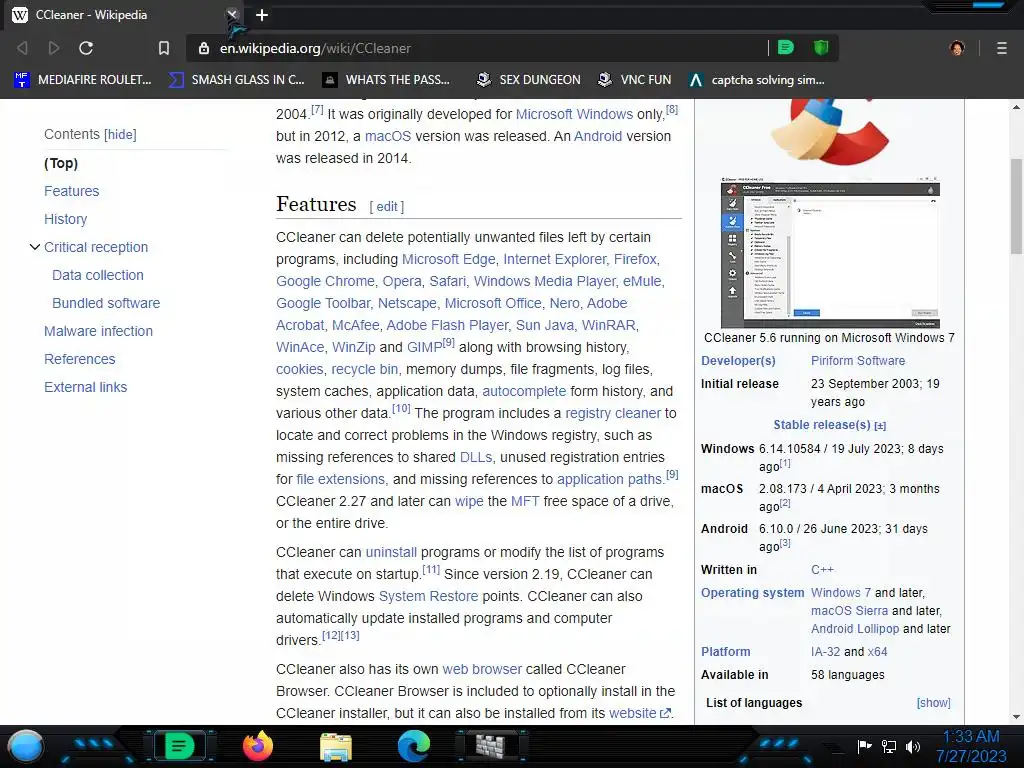Click the browser back arrow
The image size is (1024, 768).
[22, 48]
